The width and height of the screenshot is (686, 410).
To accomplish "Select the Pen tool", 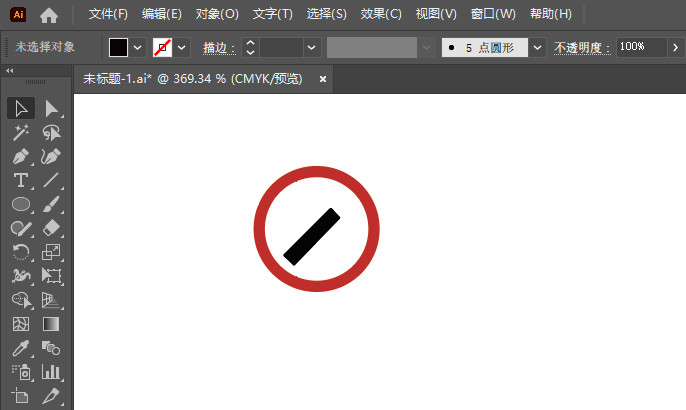I will (x=21, y=156).
